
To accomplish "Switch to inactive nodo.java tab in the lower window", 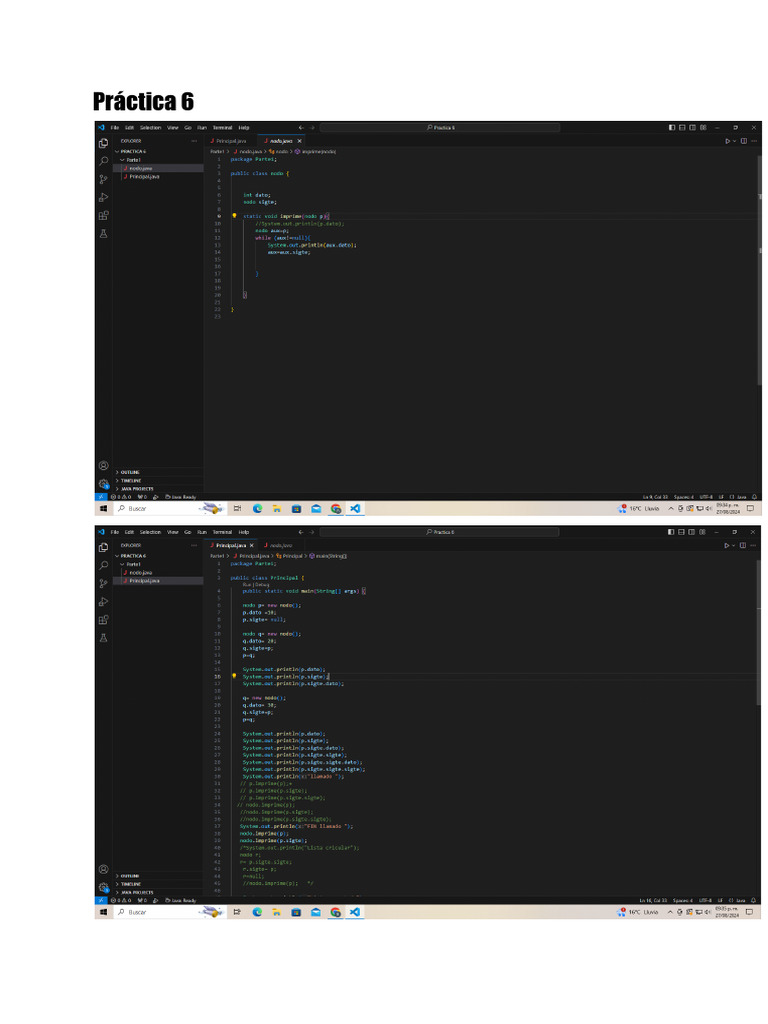I will pos(279,545).
